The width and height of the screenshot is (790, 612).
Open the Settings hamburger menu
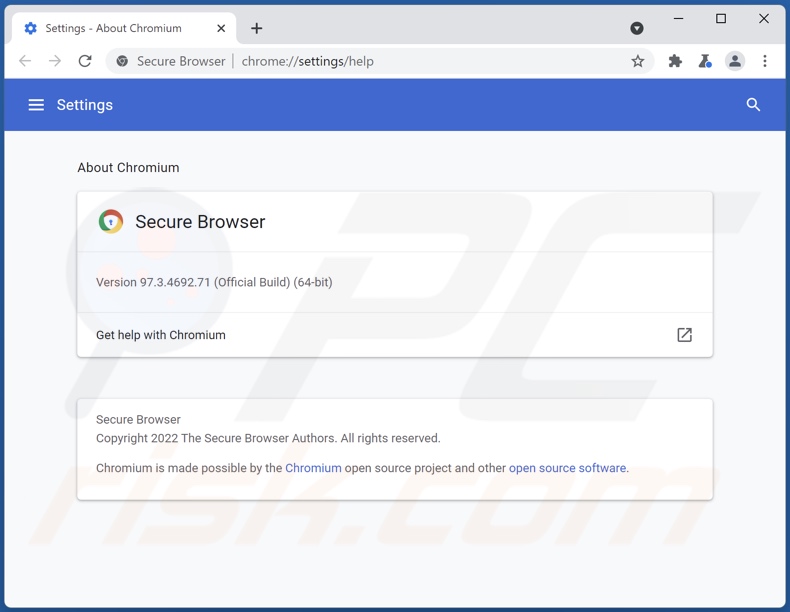[36, 105]
